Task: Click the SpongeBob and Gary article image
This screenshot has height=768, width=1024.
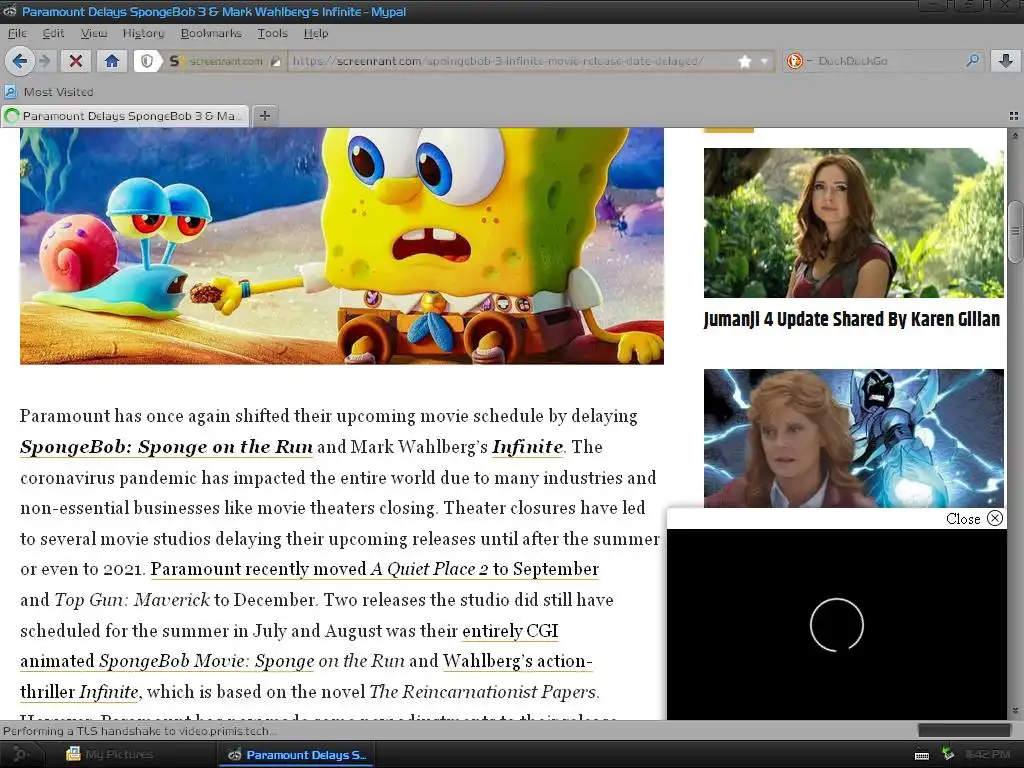Action: pos(342,246)
